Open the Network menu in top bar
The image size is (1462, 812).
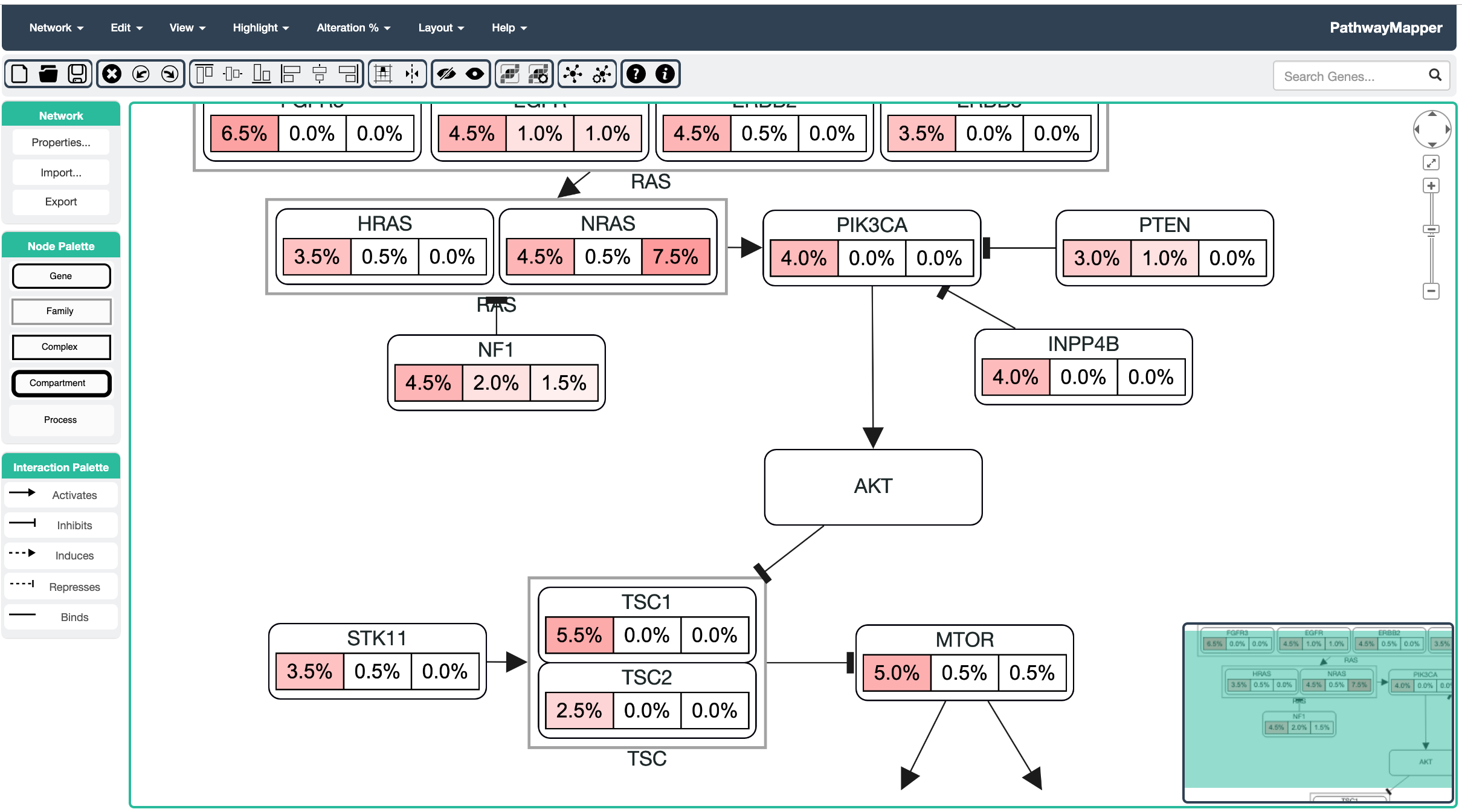56,28
